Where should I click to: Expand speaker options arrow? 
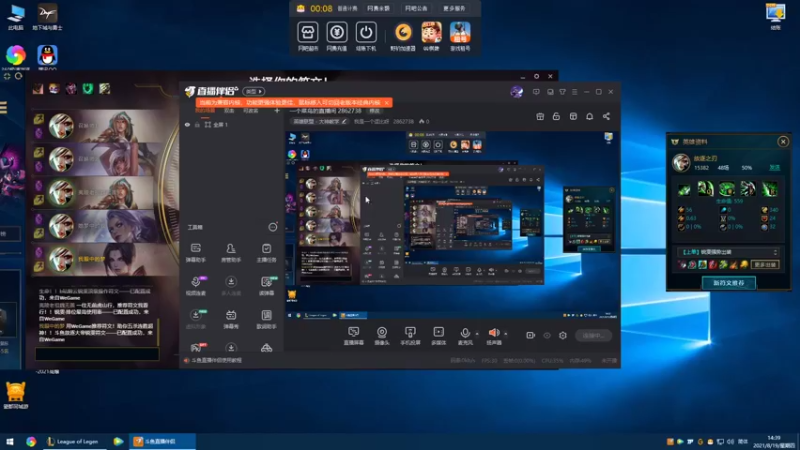click(x=506, y=334)
